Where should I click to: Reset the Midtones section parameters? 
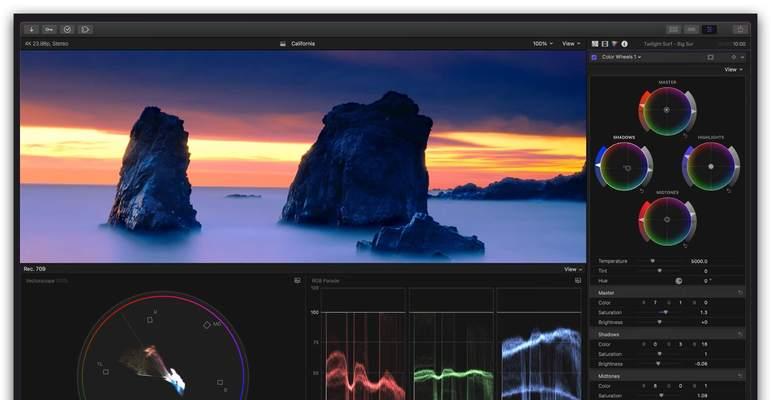pyautogui.click(x=740, y=376)
